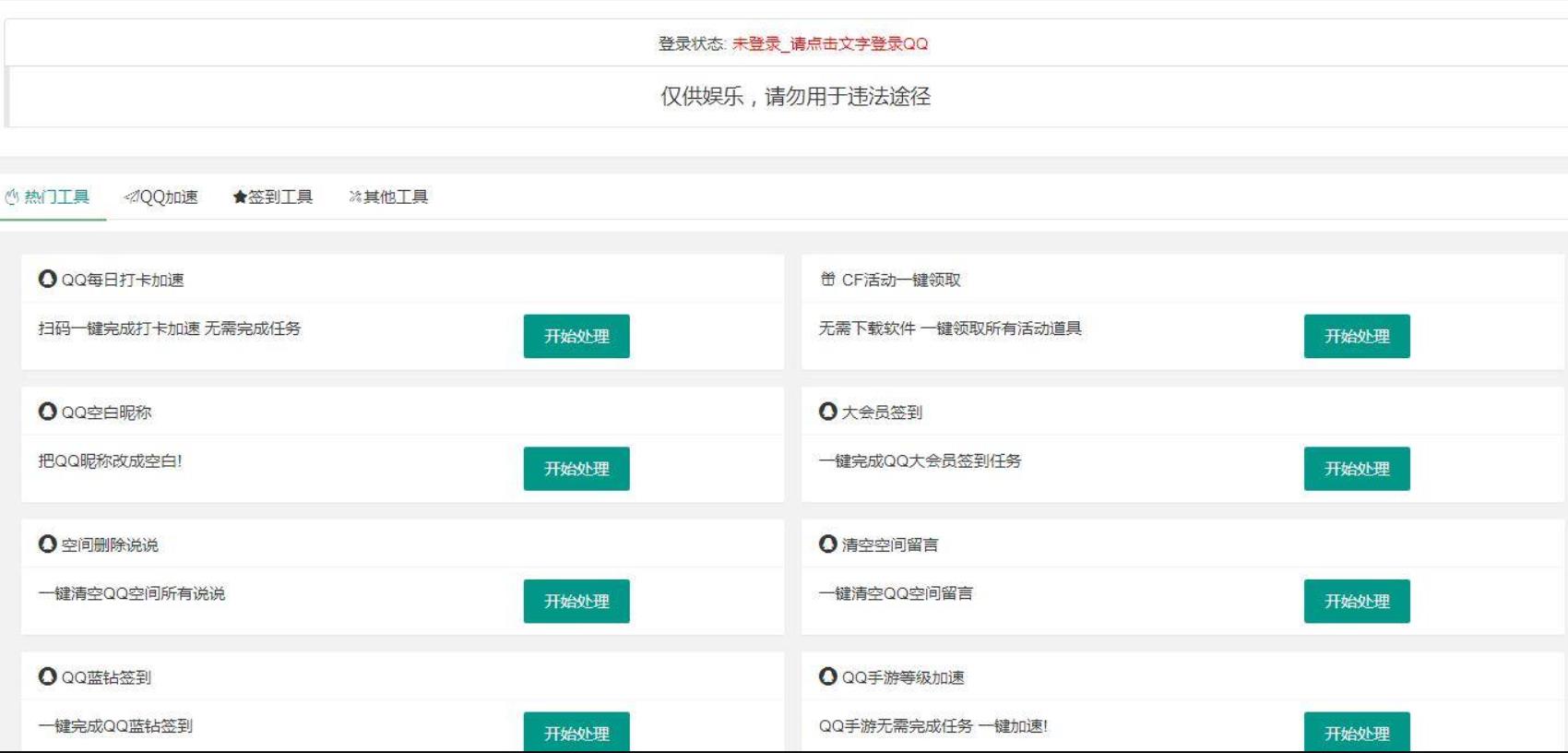The width and height of the screenshot is (1568, 753).
Task: Click description 一键清空QQ空间所有说说
Action: click(131, 593)
